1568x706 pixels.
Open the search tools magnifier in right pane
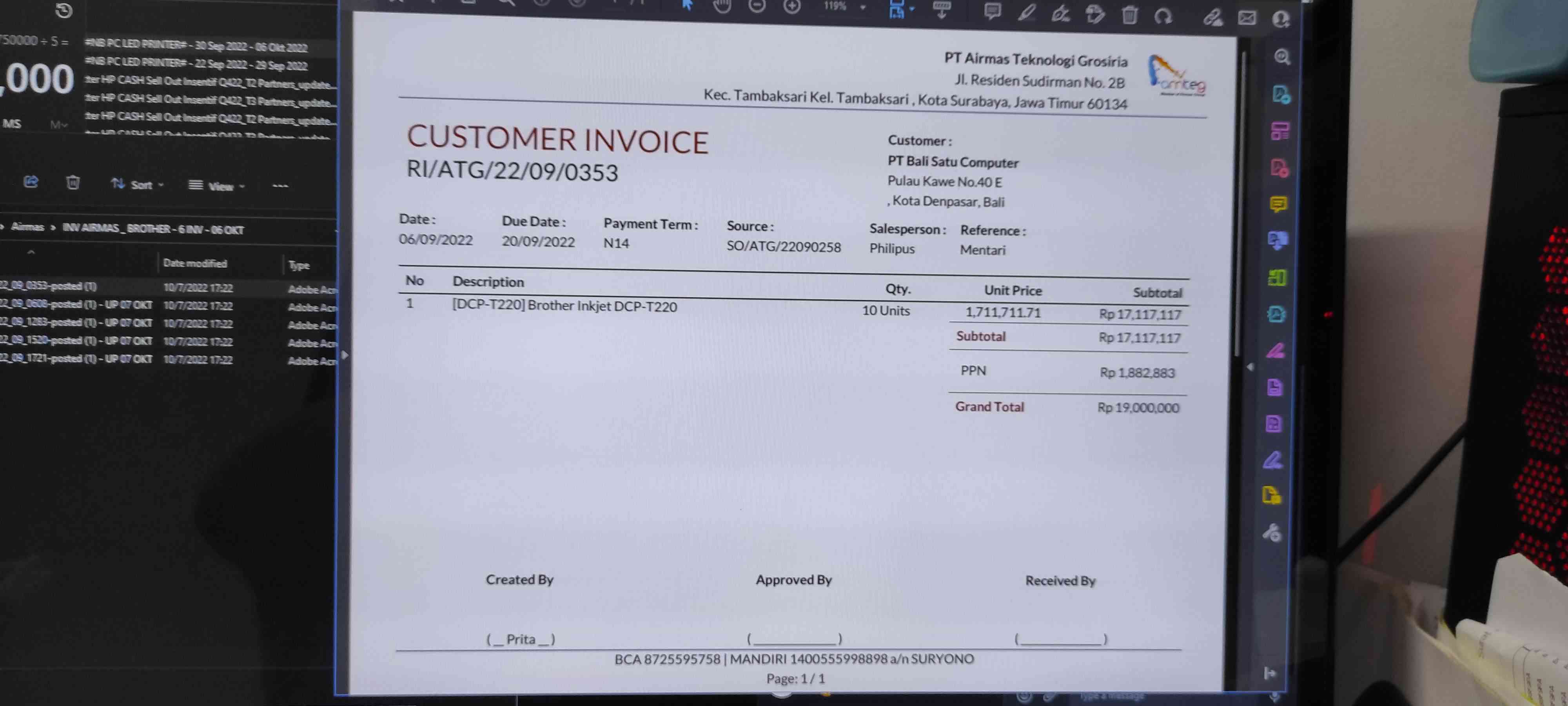tap(1282, 57)
